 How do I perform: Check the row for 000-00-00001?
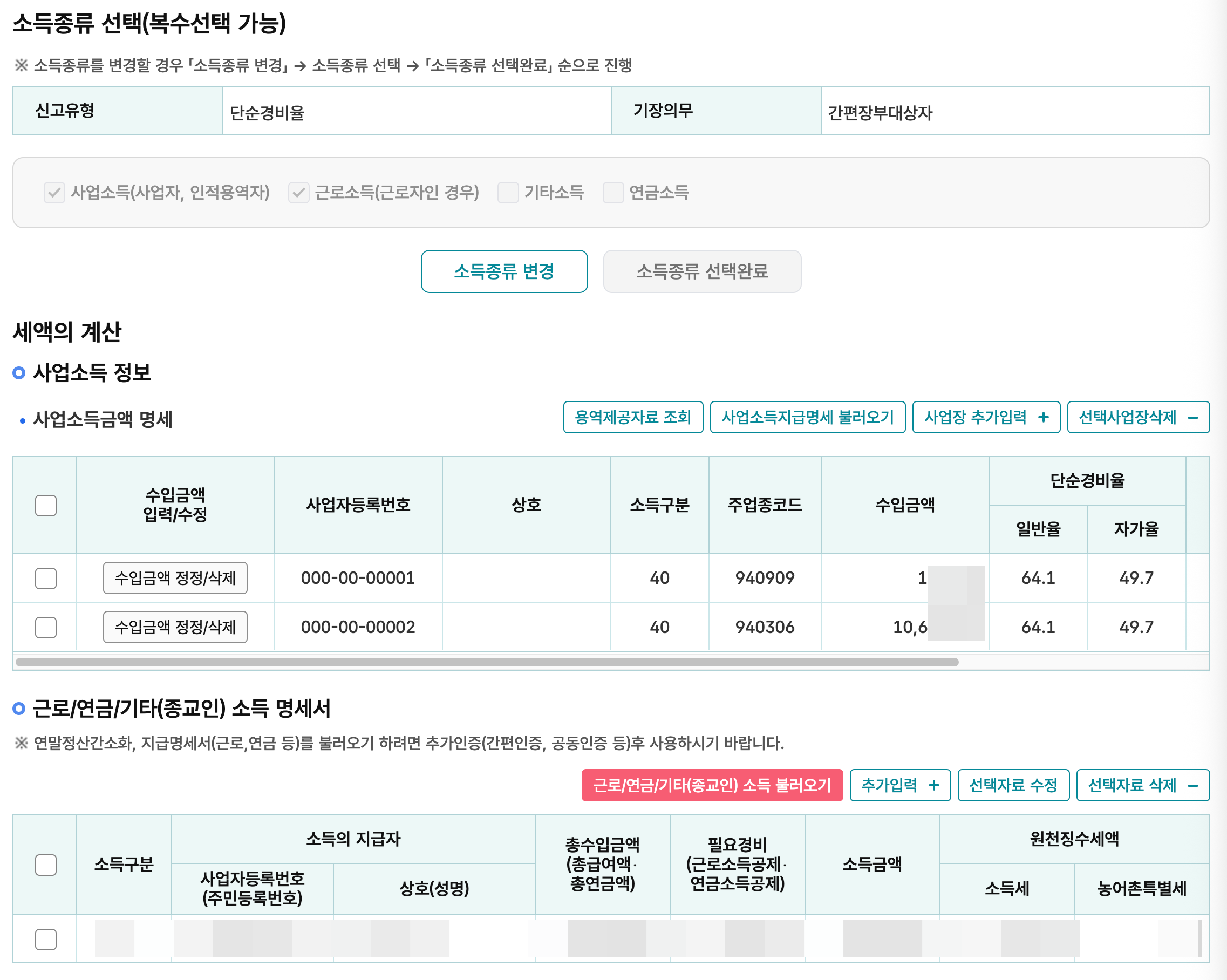click(x=45, y=578)
